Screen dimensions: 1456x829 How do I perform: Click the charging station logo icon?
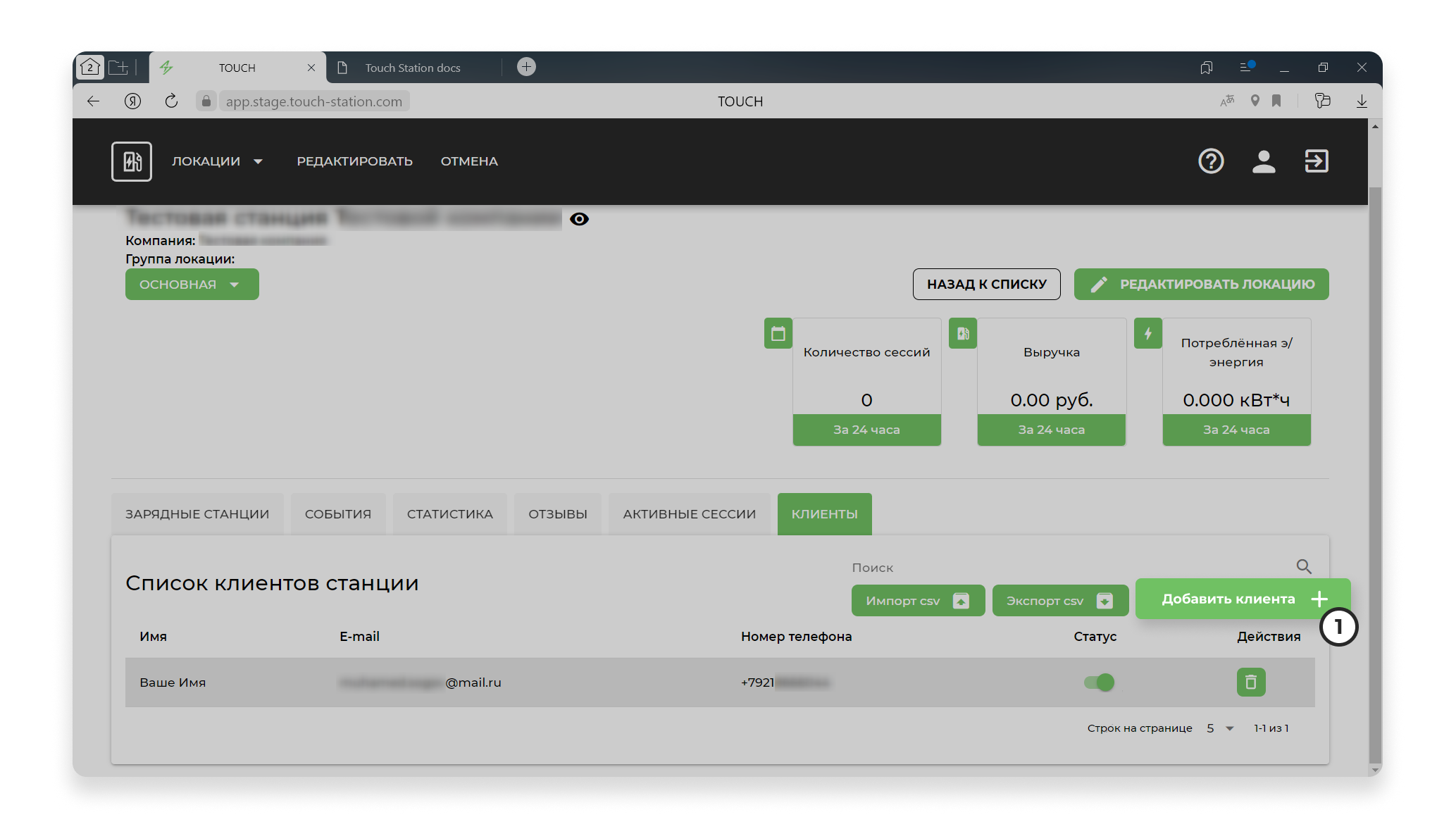pos(132,161)
